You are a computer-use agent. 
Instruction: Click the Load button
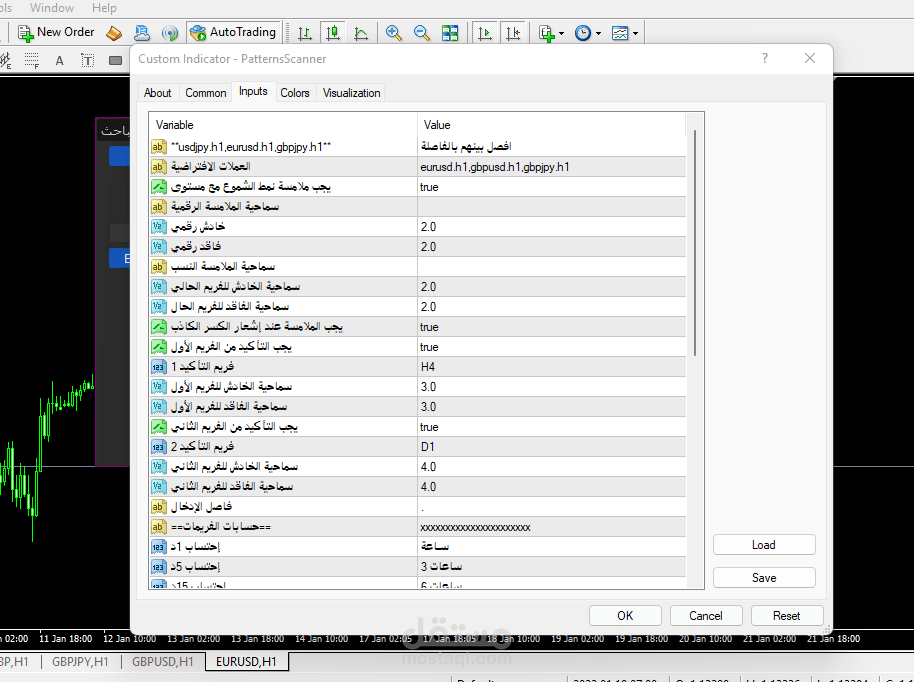(x=764, y=545)
